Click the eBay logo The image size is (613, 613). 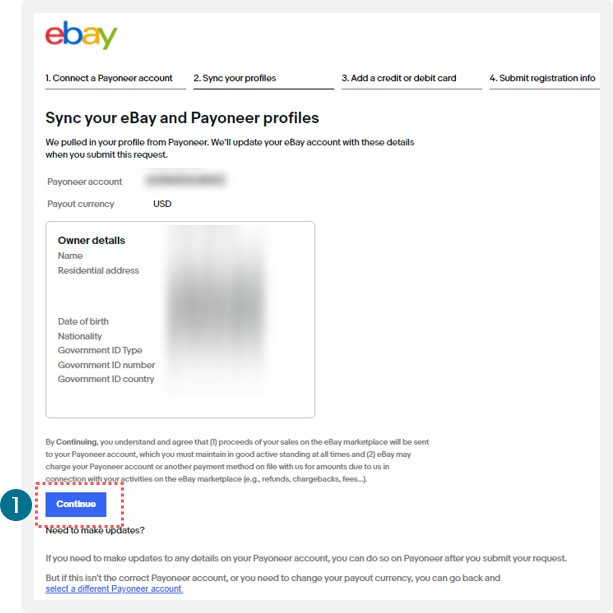pos(81,35)
